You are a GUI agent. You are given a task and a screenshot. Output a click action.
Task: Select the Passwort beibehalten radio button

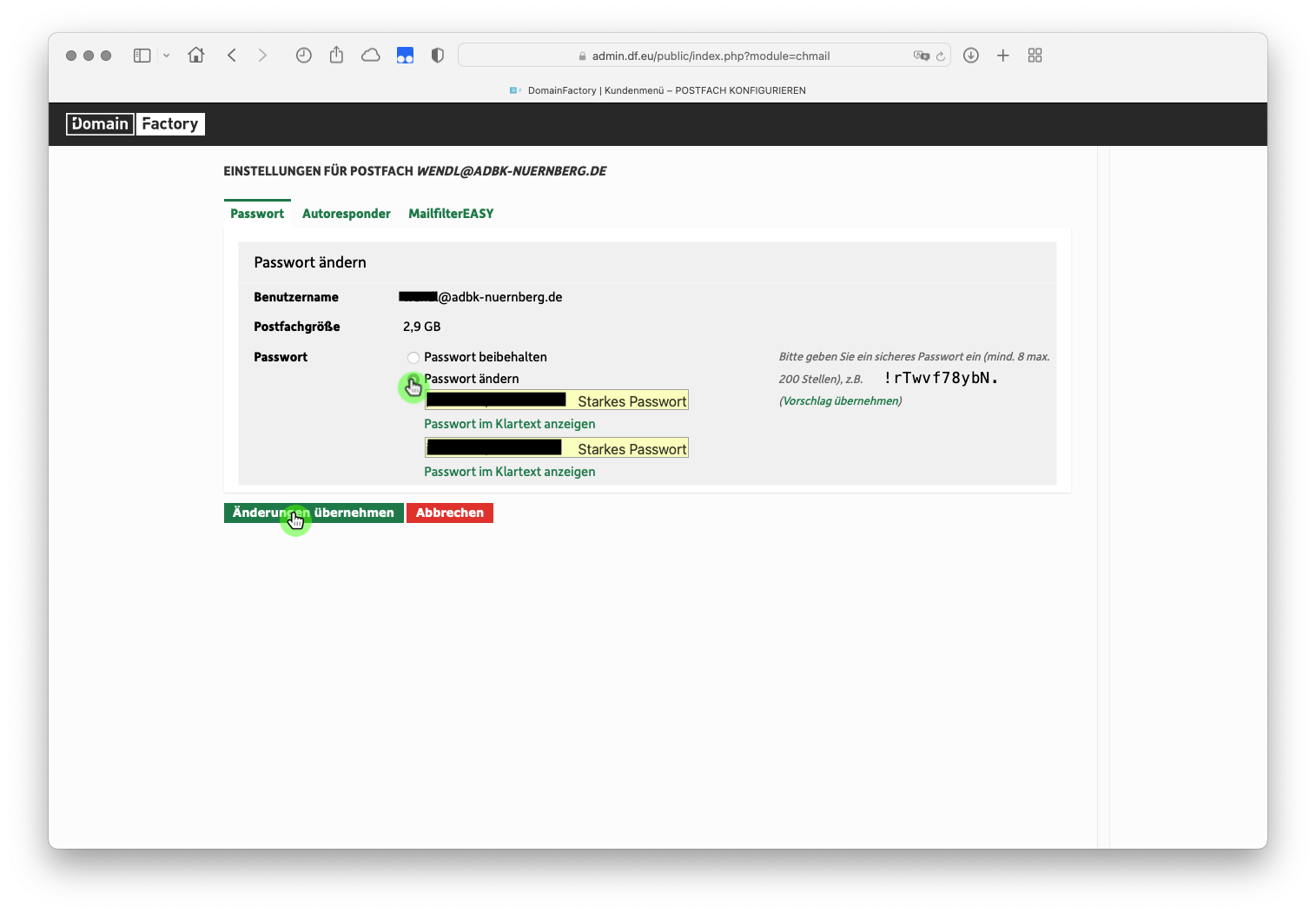[x=413, y=358]
